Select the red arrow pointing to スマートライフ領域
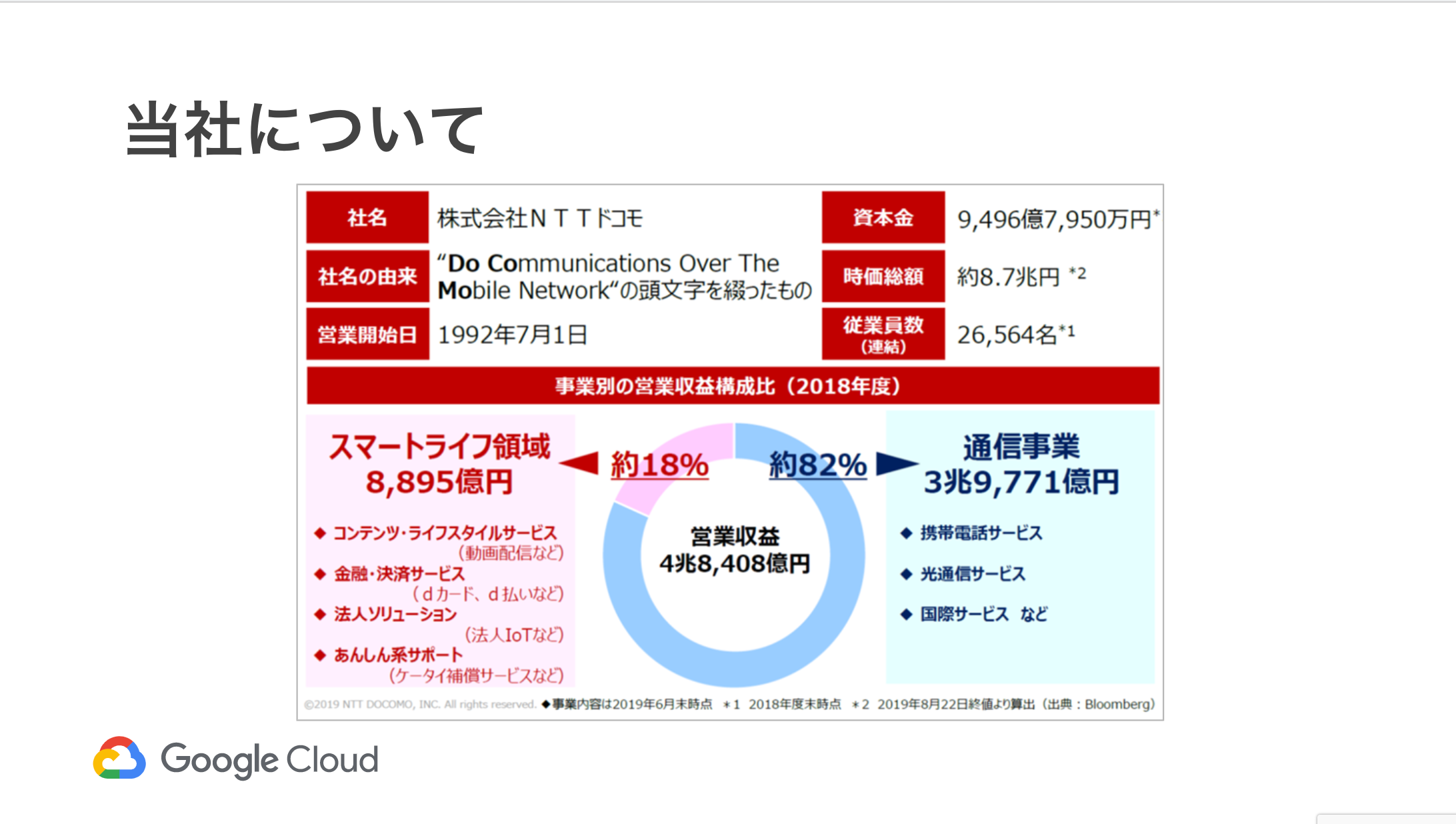Screen dimensions: 1456x824 click(583, 465)
